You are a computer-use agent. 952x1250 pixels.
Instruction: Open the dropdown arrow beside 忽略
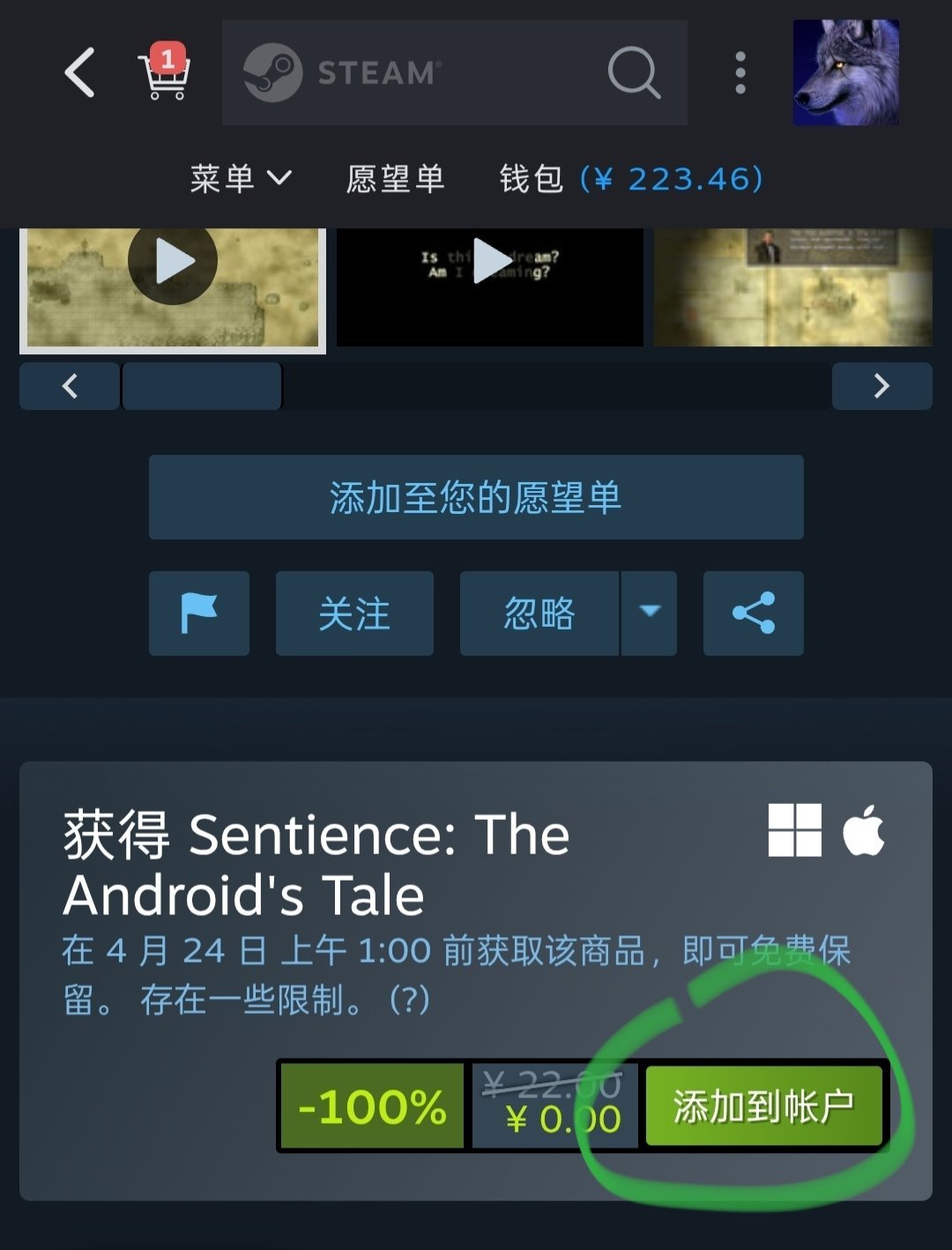click(x=650, y=613)
